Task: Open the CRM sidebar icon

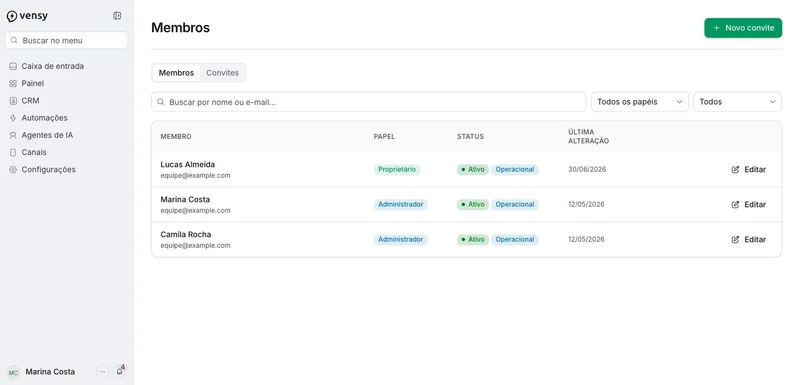Action: tap(13, 101)
